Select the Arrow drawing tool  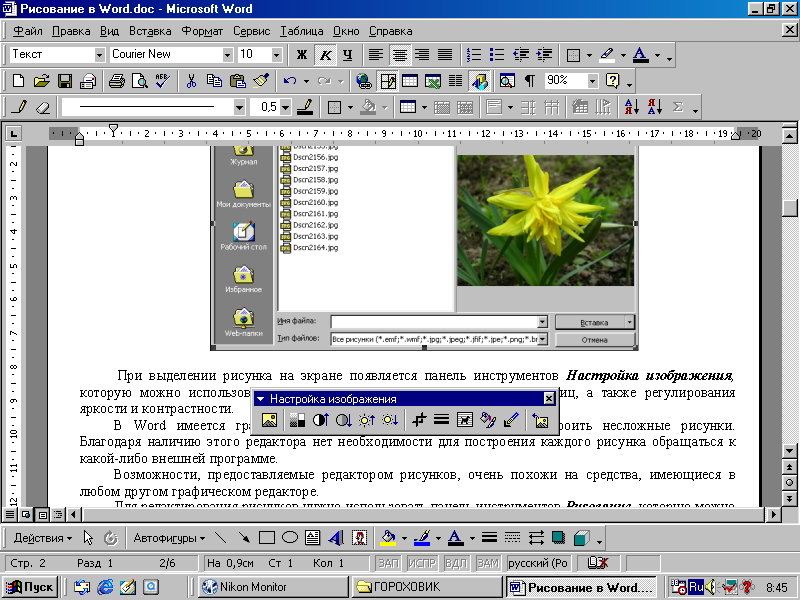[x=243, y=538]
